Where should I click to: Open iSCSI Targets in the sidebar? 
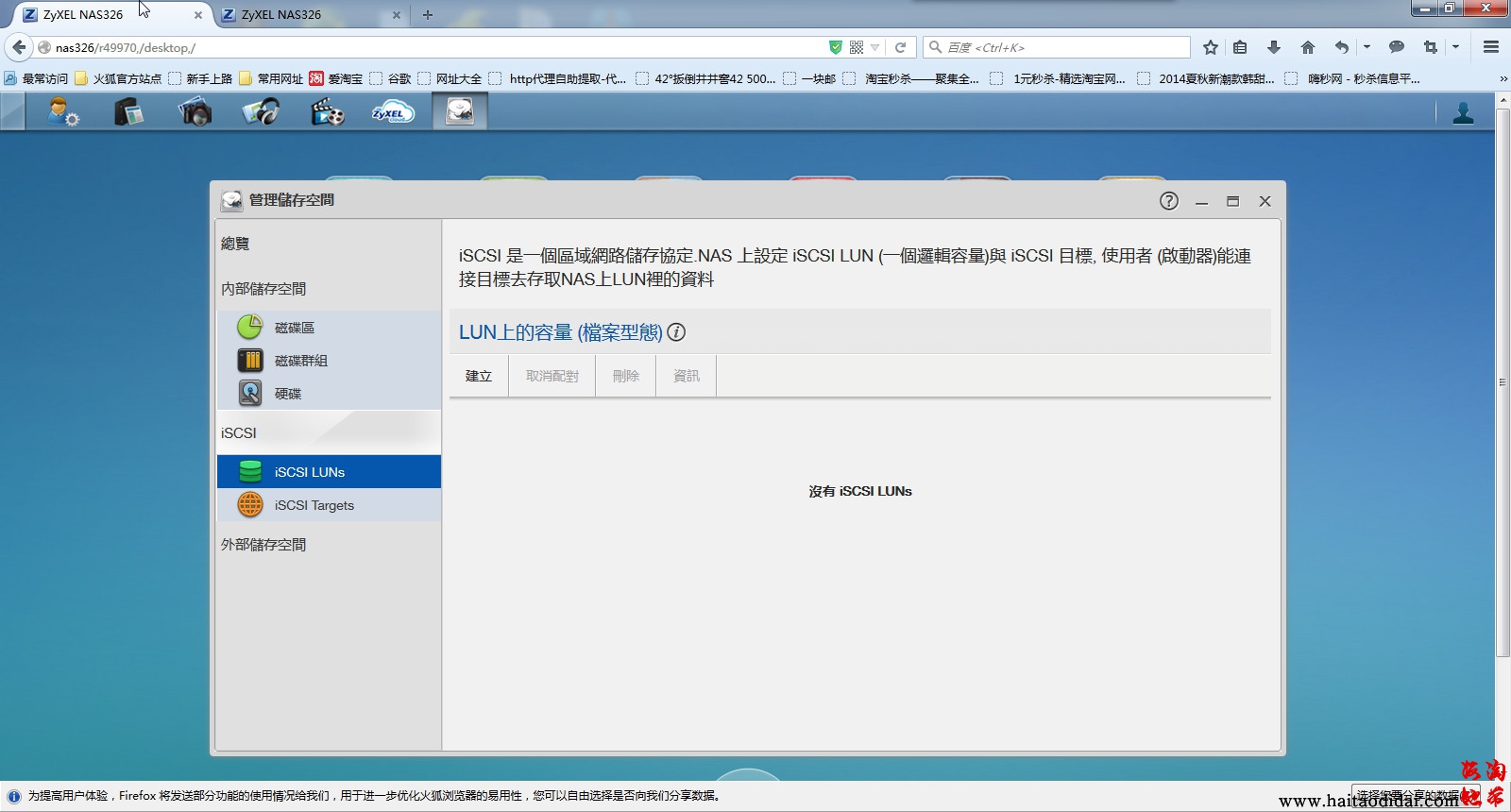pos(314,505)
